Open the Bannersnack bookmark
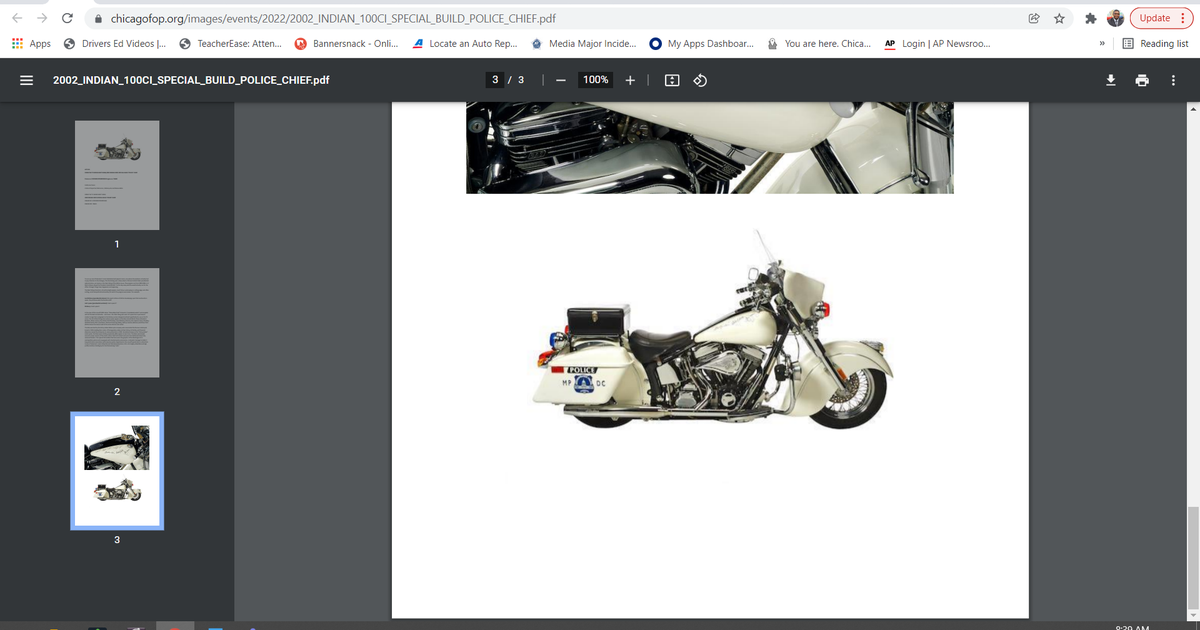This screenshot has width=1200, height=630. pyautogui.click(x=346, y=44)
